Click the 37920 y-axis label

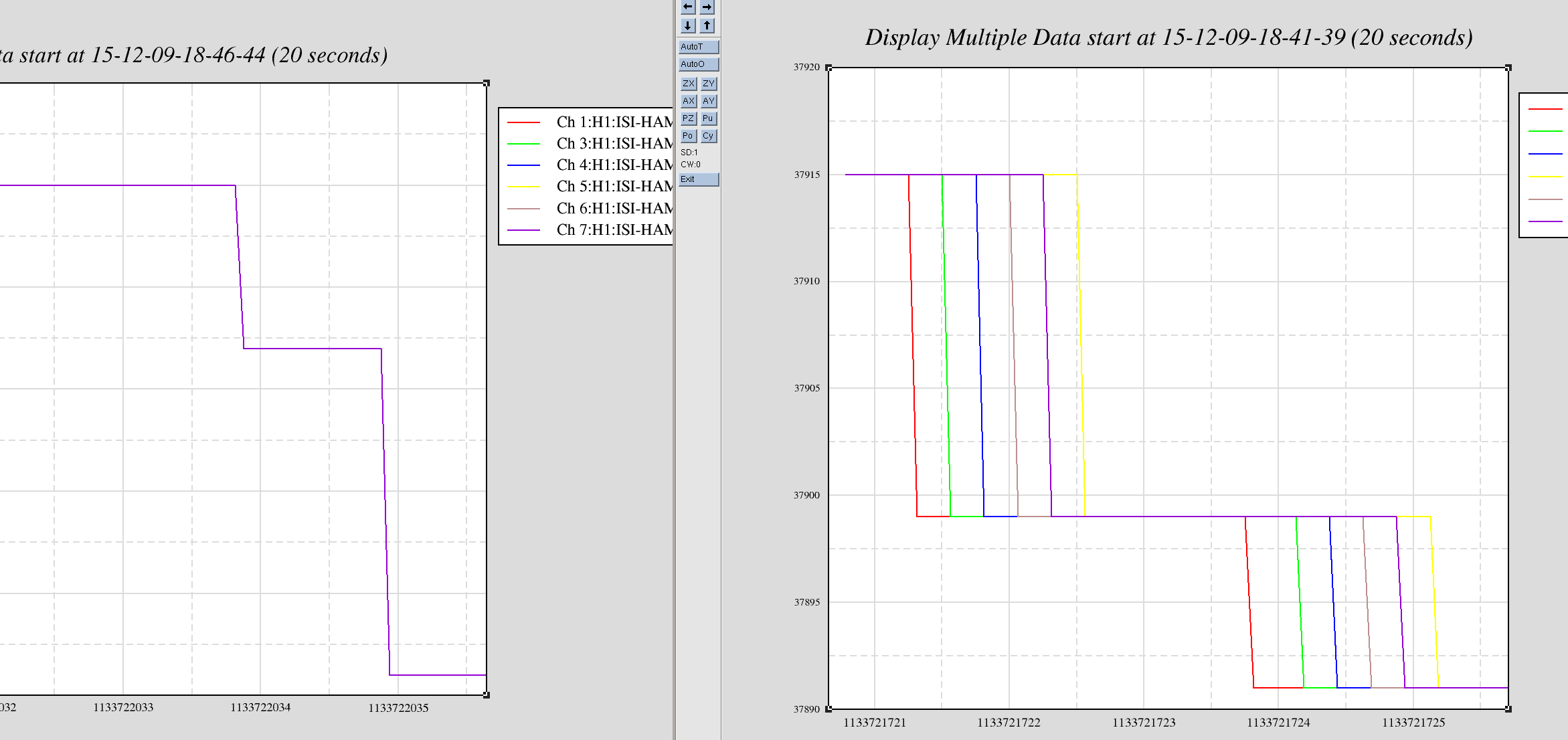[806, 67]
